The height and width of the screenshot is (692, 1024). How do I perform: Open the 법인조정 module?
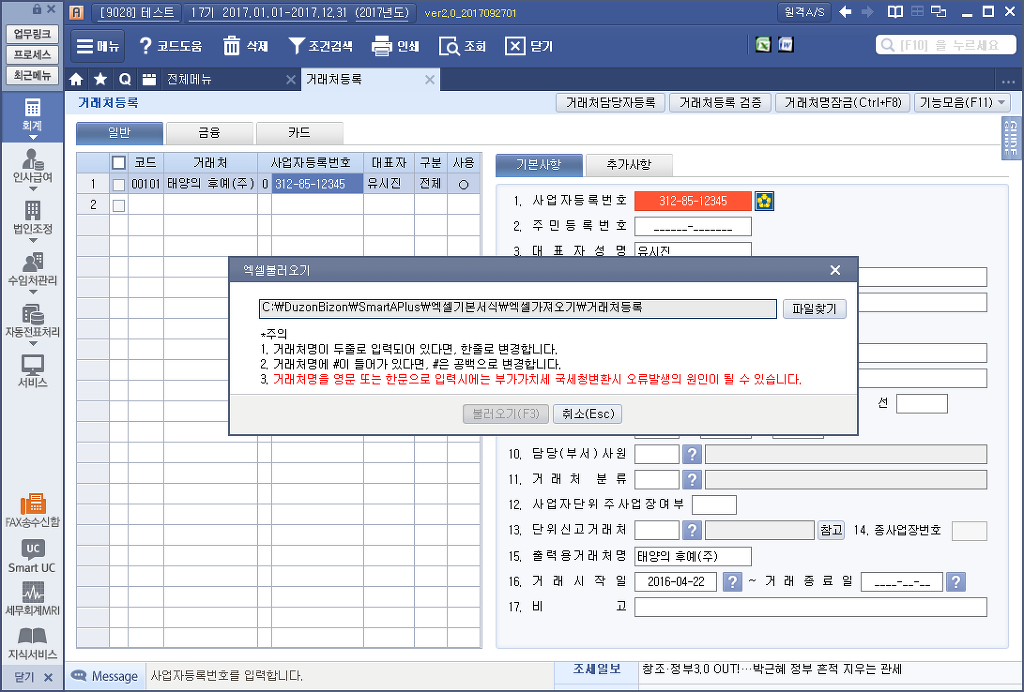32,219
